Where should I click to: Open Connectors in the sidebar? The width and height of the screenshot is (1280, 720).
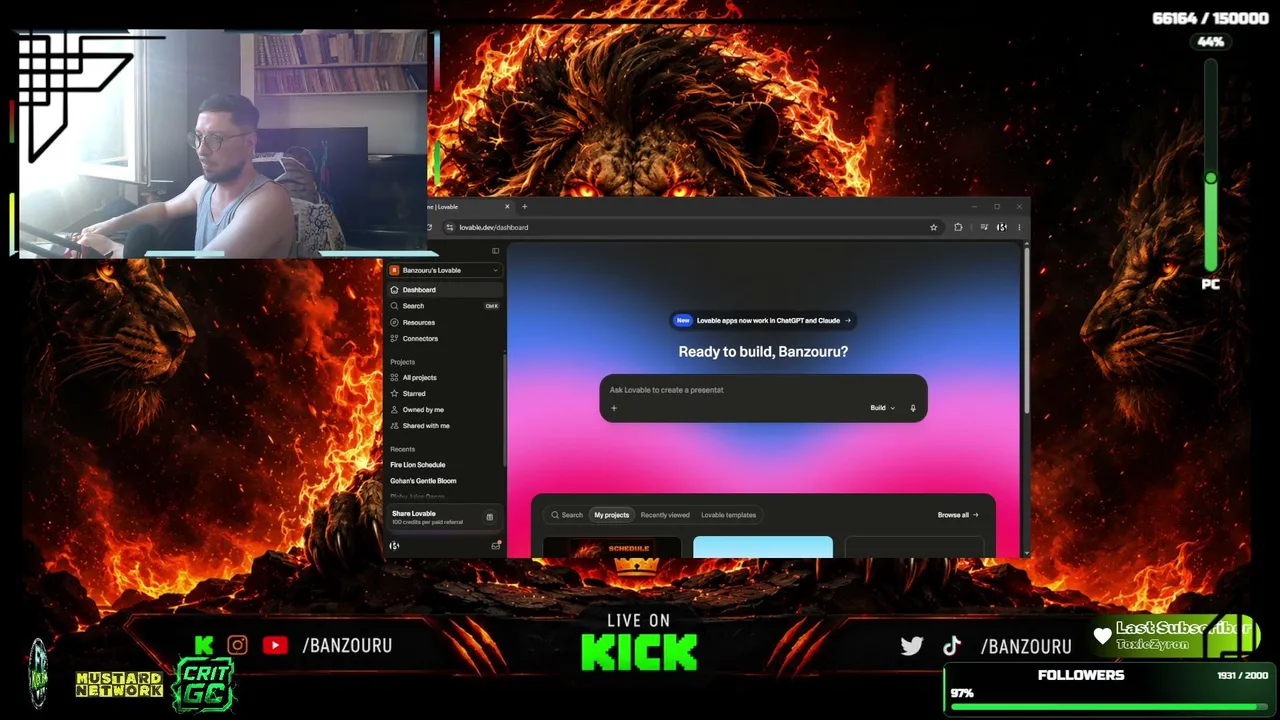pyautogui.click(x=444, y=338)
